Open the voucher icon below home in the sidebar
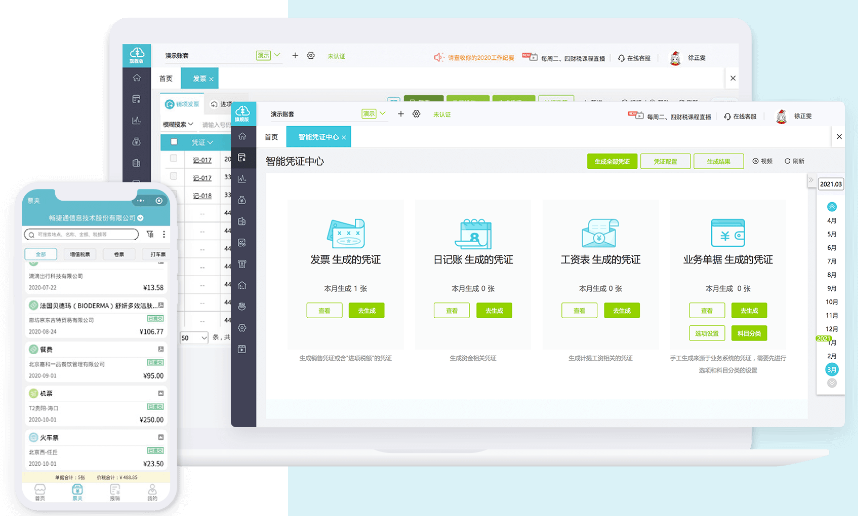This screenshot has height=516, width=858. tap(242, 158)
